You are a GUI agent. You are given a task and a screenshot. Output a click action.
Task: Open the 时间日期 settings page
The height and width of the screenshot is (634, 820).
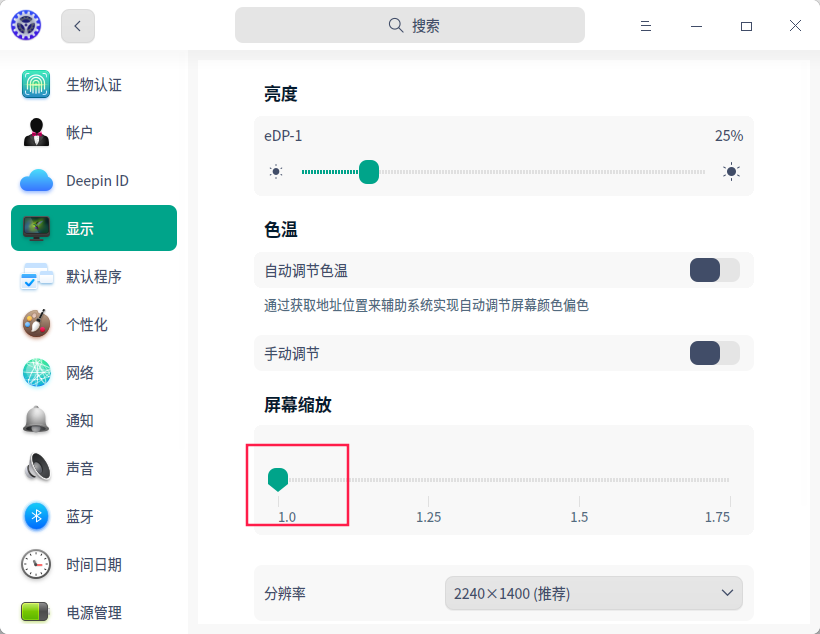(94, 564)
